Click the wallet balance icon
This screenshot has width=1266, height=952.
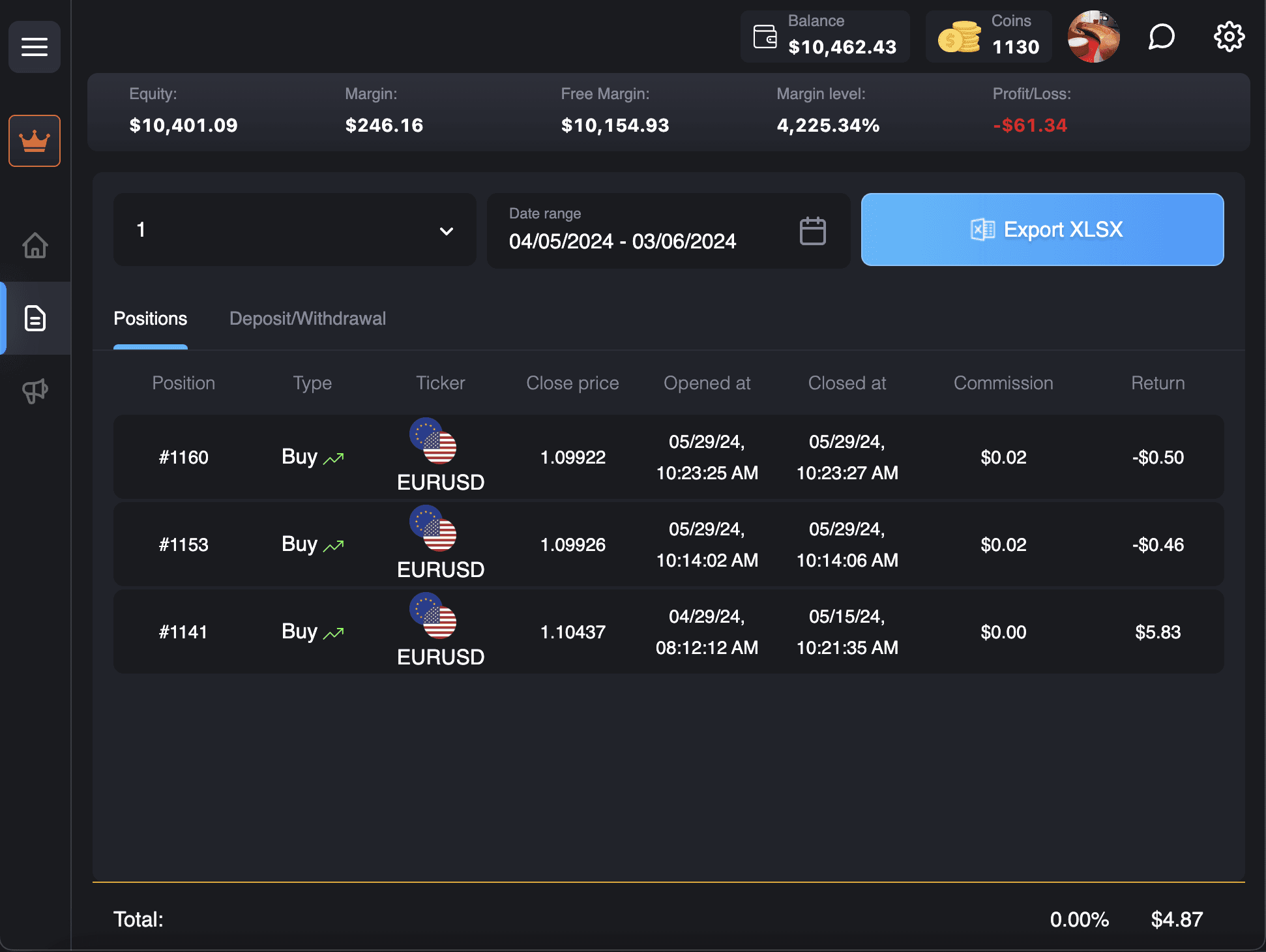click(765, 37)
